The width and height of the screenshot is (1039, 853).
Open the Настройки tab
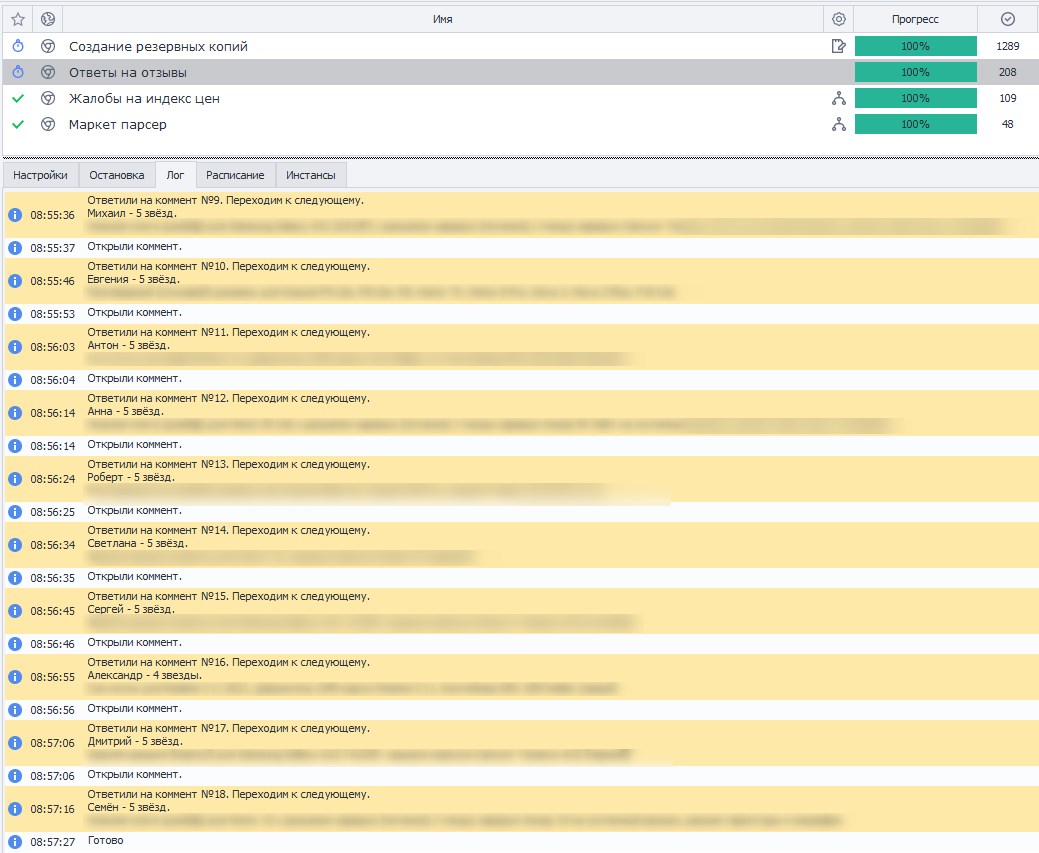tap(40, 175)
